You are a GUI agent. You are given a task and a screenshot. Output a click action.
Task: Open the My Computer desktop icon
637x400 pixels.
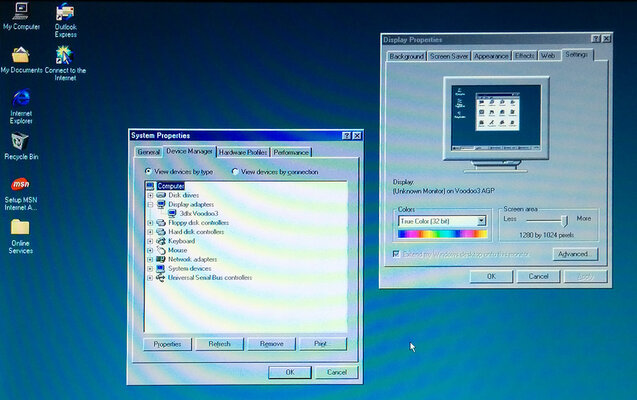click(20, 13)
